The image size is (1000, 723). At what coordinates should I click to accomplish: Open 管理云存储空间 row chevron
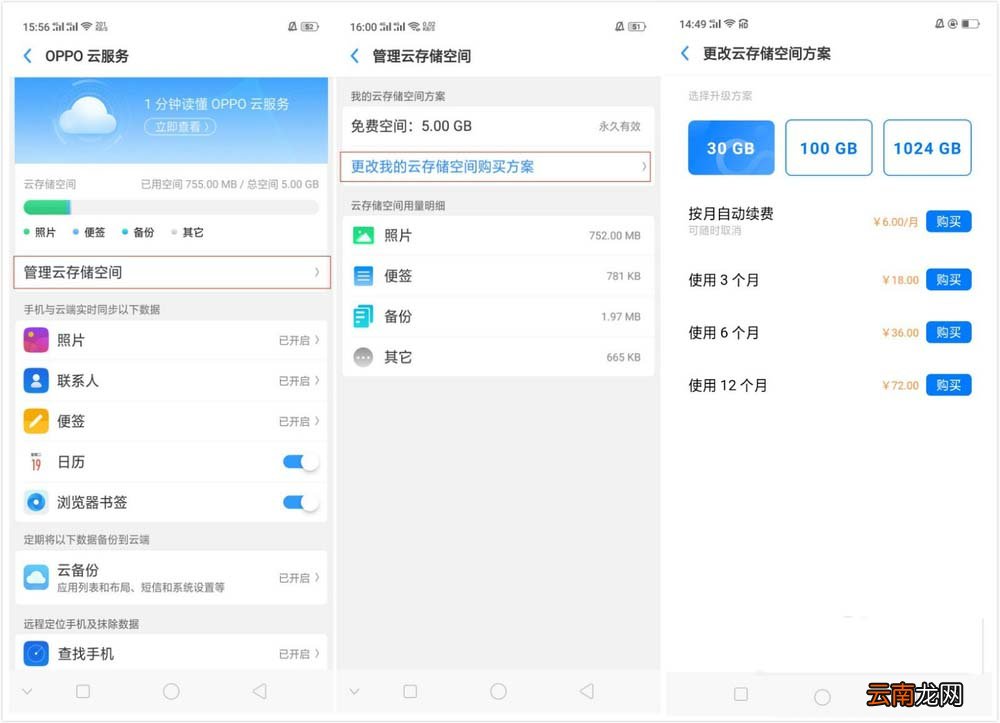coord(317,272)
